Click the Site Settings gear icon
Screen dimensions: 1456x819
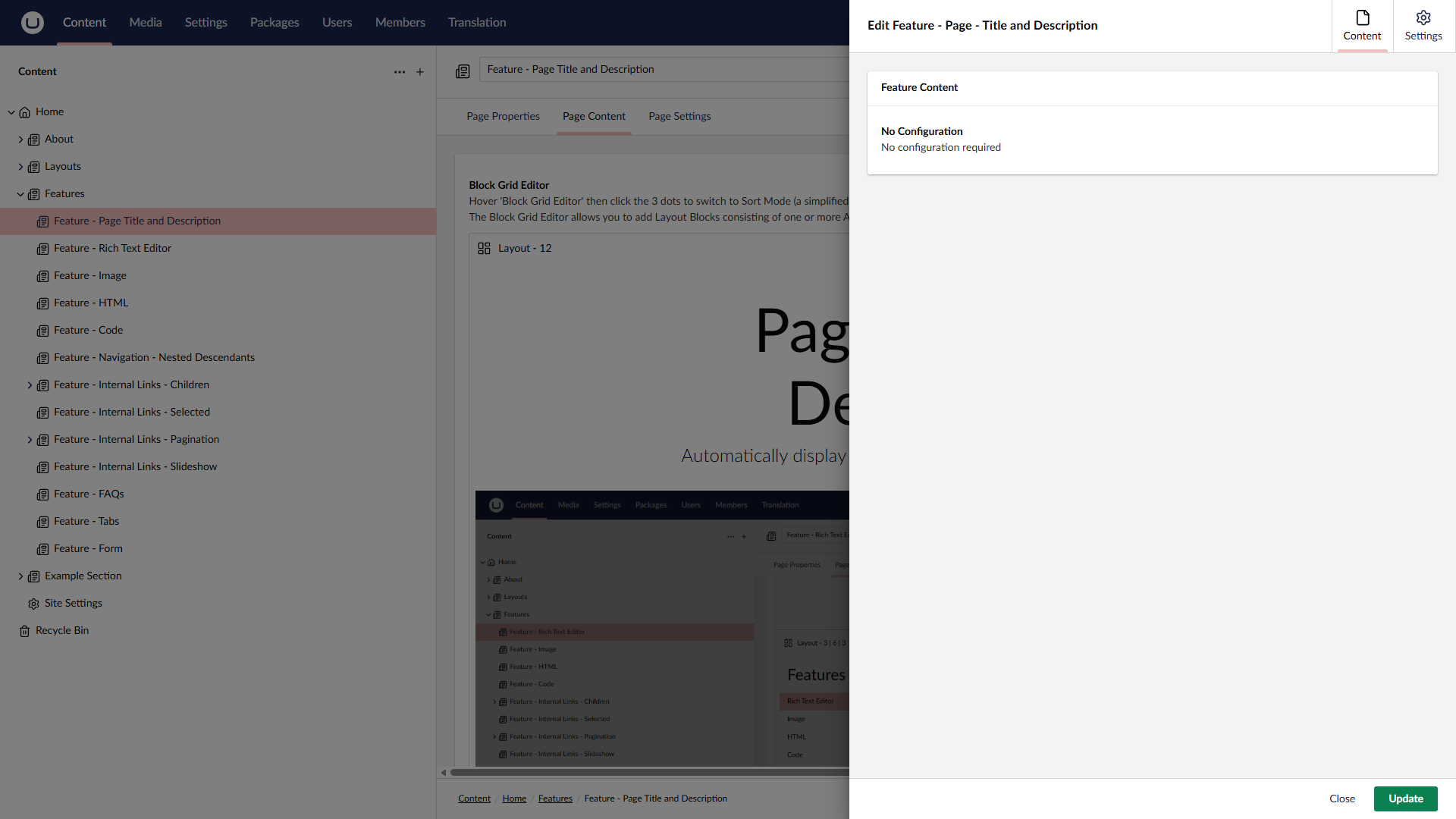(33, 604)
